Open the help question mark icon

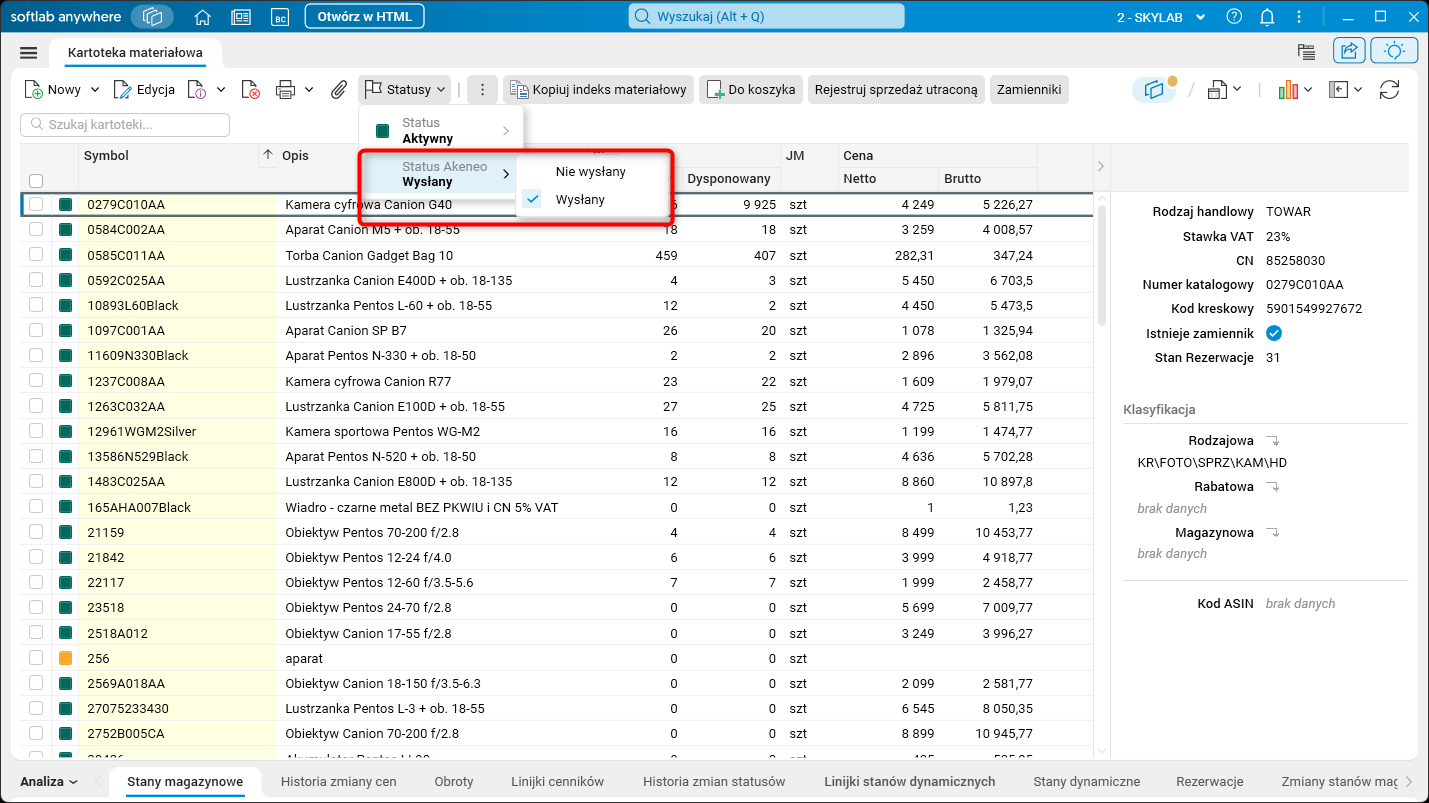click(x=1234, y=17)
